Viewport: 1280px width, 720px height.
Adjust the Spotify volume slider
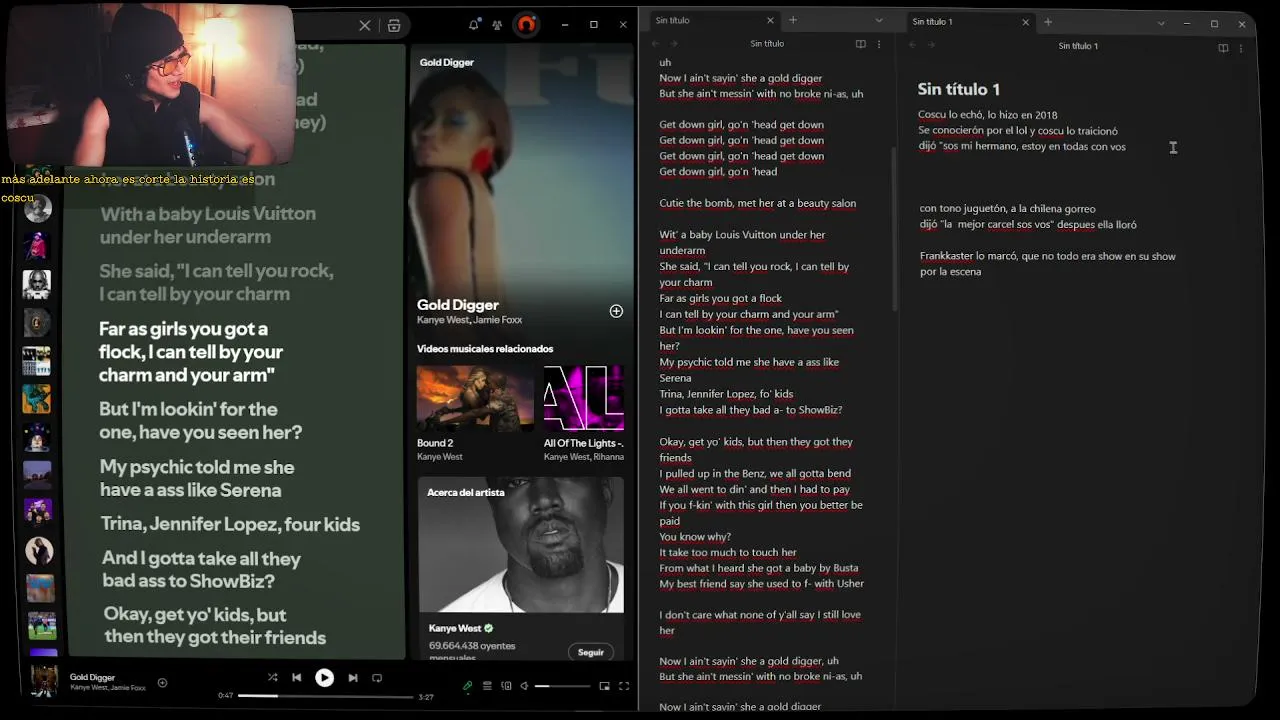[563, 686]
